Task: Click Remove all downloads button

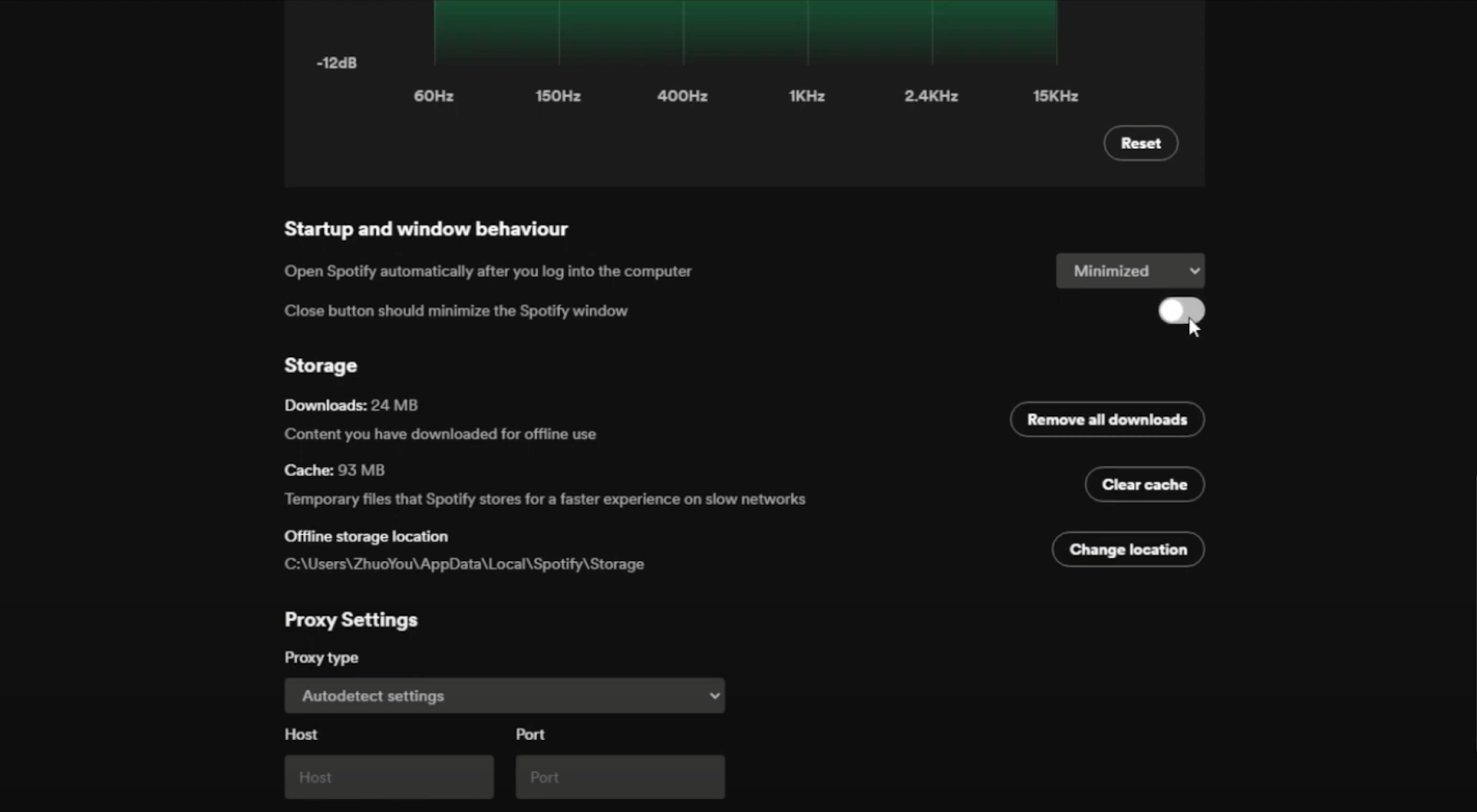Action: pos(1107,420)
